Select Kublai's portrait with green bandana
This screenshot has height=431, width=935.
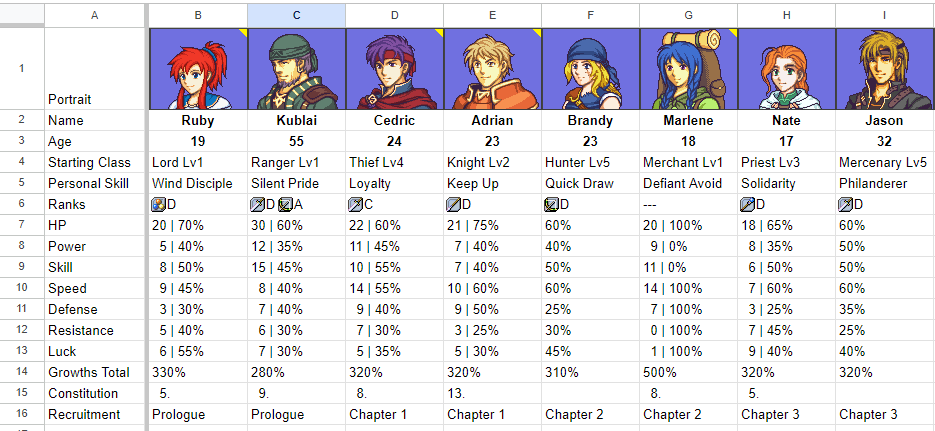tap(296, 69)
